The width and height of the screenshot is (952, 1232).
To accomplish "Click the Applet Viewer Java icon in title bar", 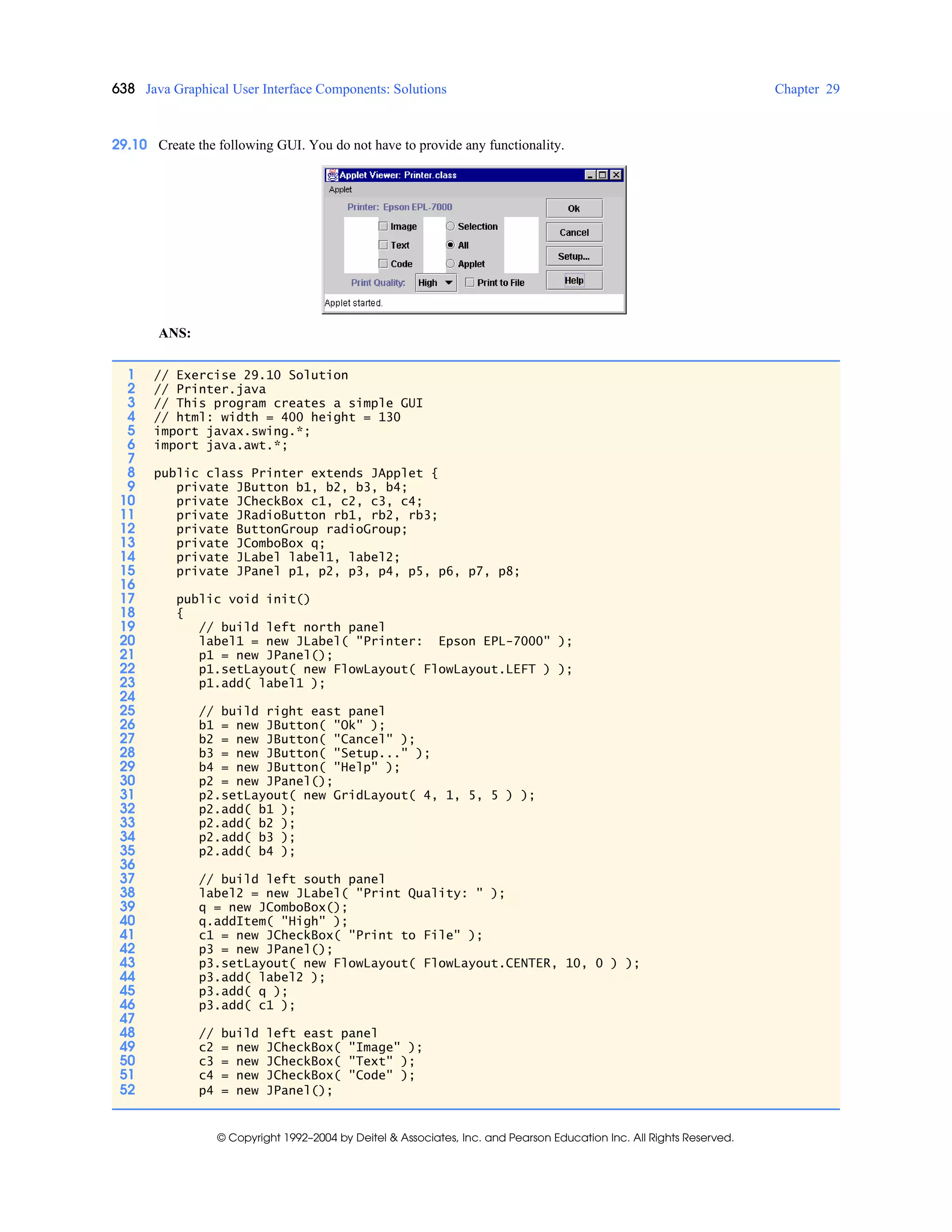I will pyautogui.click(x=332, y=175).
